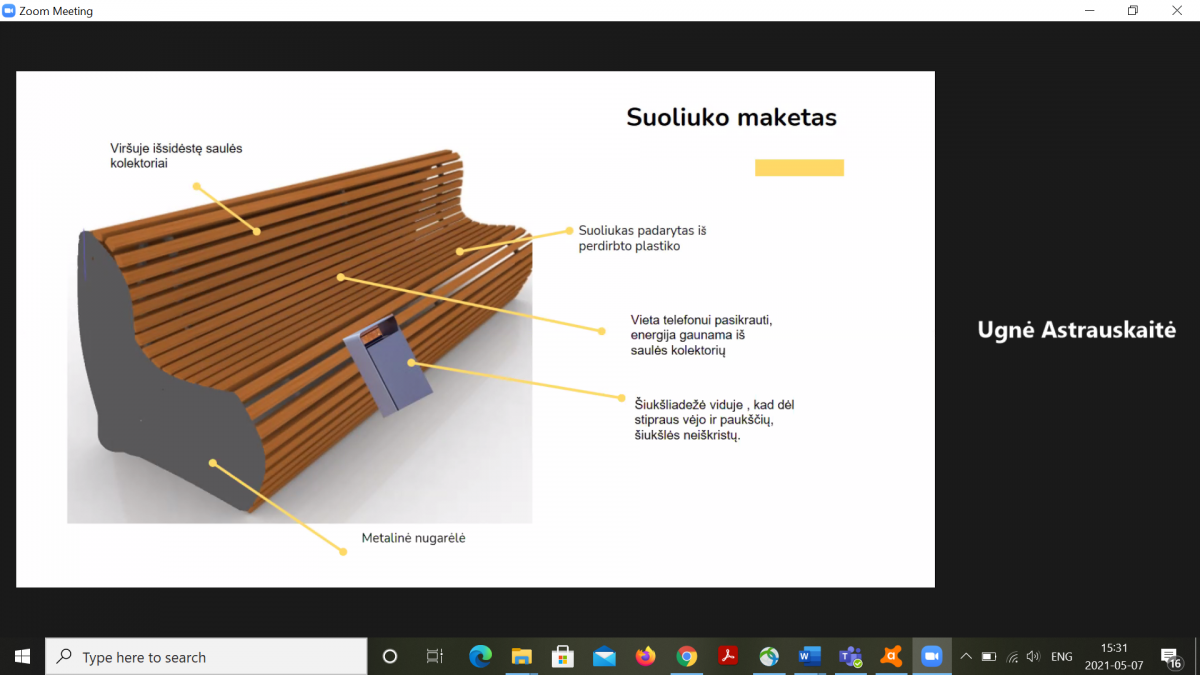Click the Suoliukas padarytas iš perdirbto plastiko text

click(642, 238)
